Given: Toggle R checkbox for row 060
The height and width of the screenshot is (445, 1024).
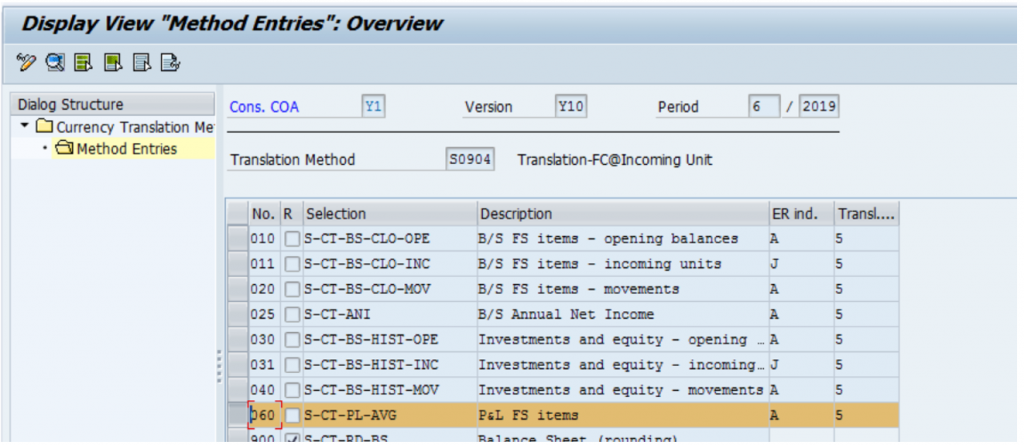Looking at the screenshot, I should coord(292,416).
